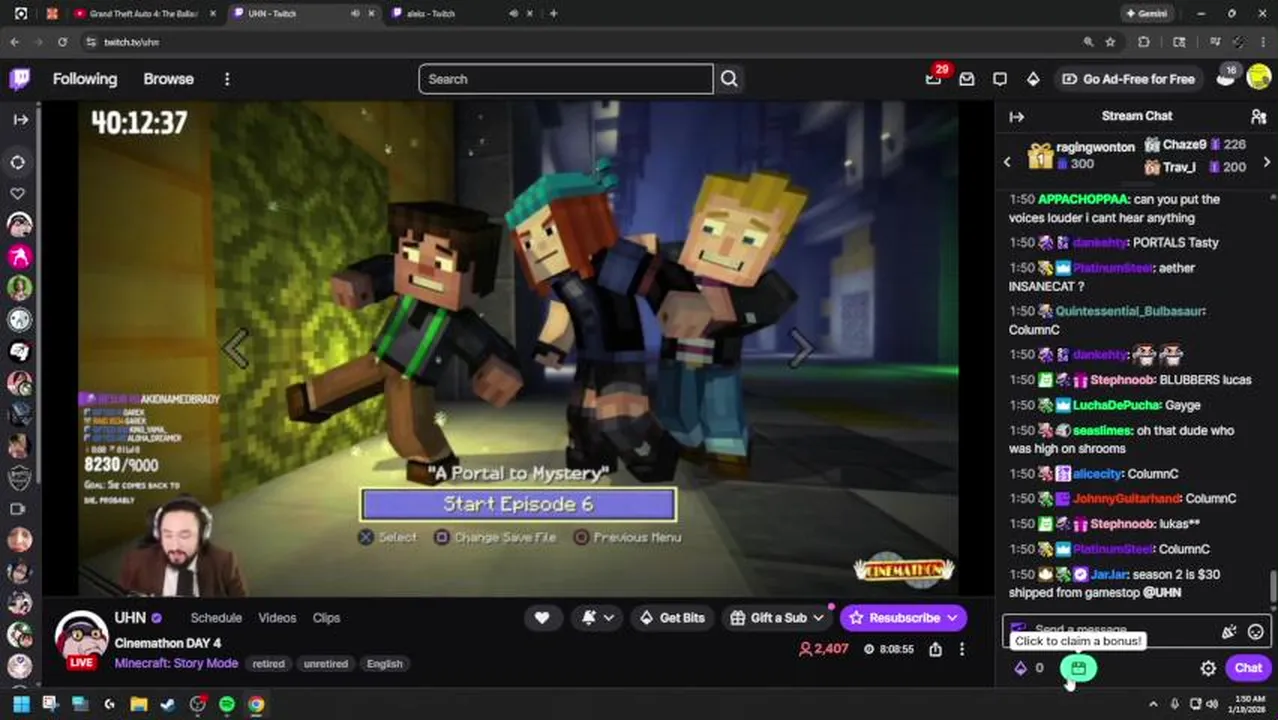Open the notification bell dropdown
Image resolution: width=1278 pixels, height=720 pixels.
tap(598, 618)
